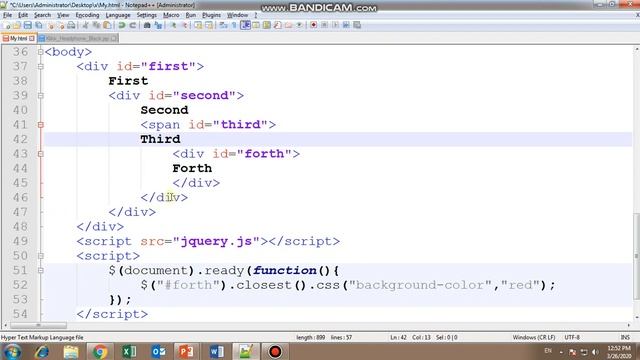640x360 pixels.
Task: Open the Encoding menu
Action: [x=87, y=15]
